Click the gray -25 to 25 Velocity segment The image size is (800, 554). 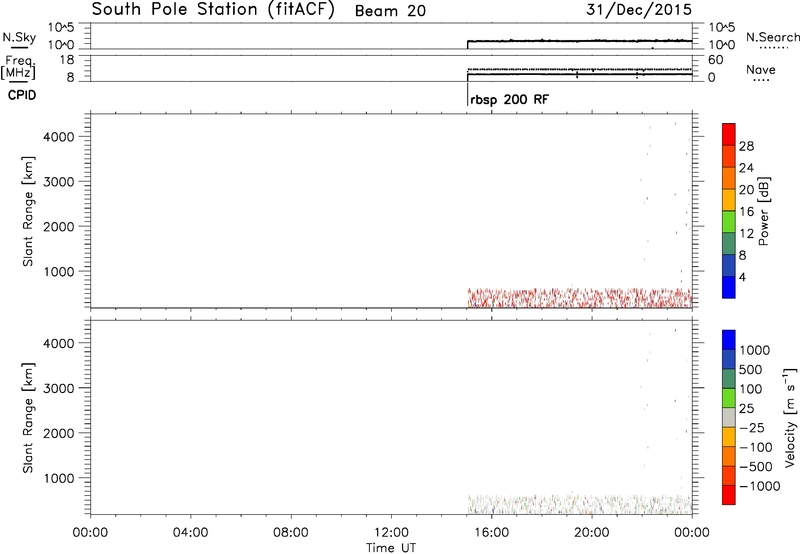729,417
